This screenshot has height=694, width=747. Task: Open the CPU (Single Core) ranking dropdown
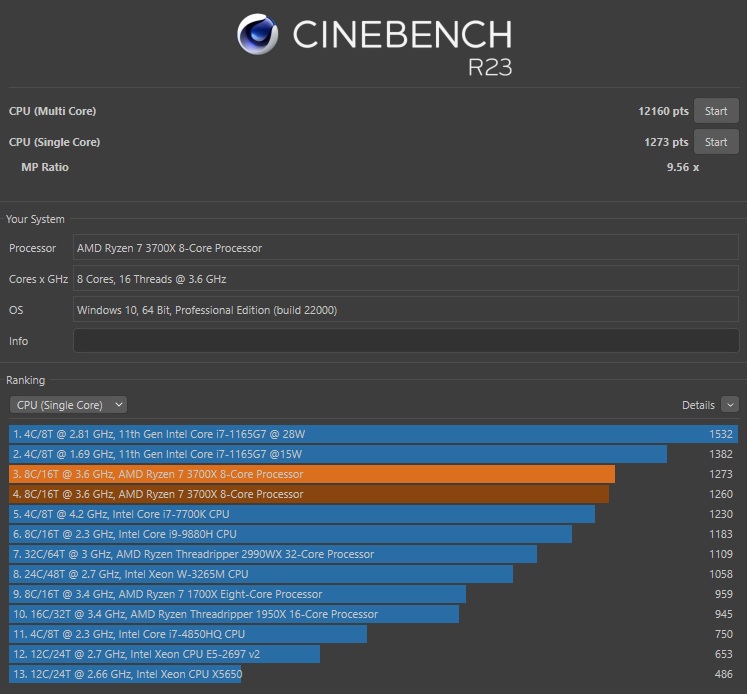[68, 405]
